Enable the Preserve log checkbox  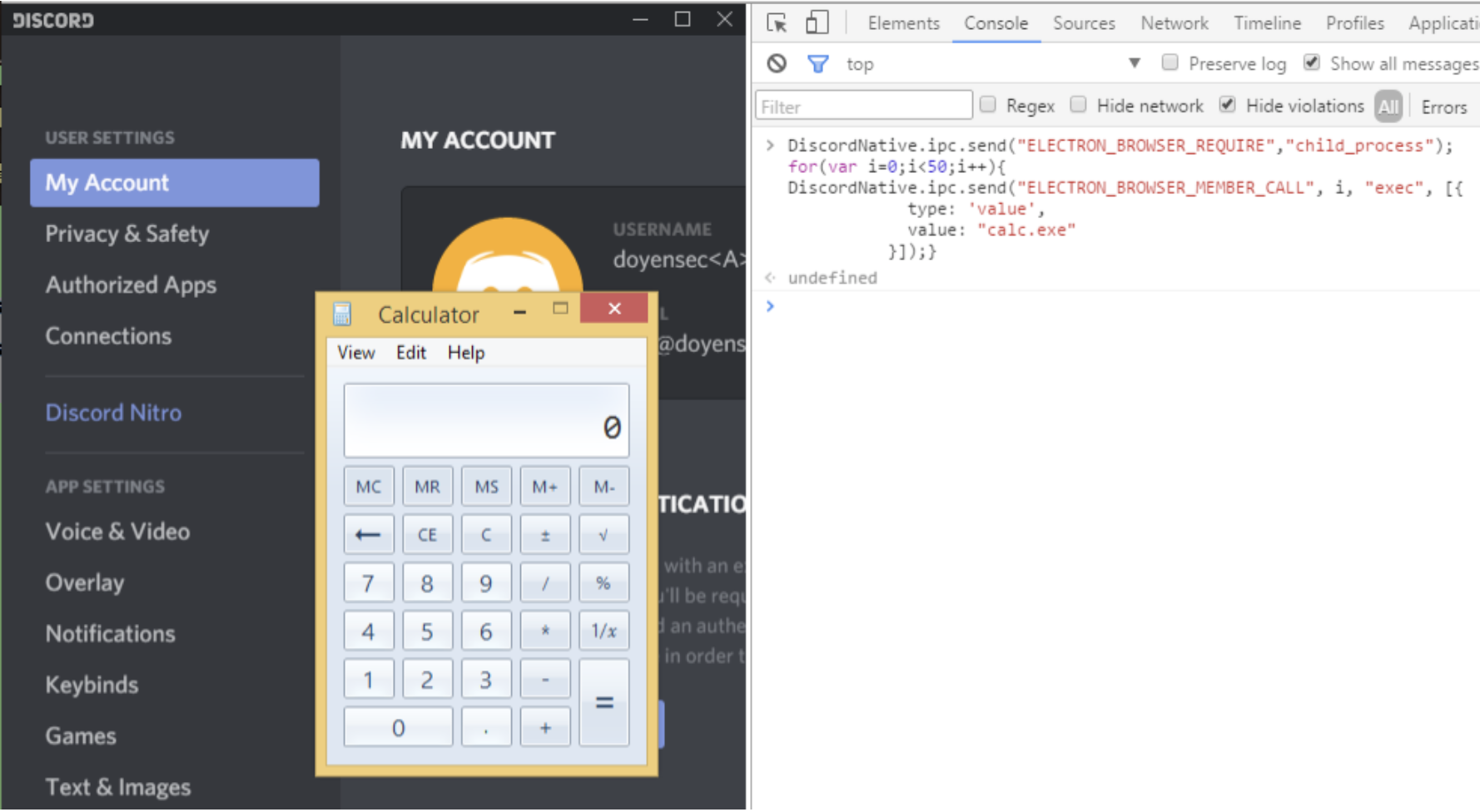1170,62
